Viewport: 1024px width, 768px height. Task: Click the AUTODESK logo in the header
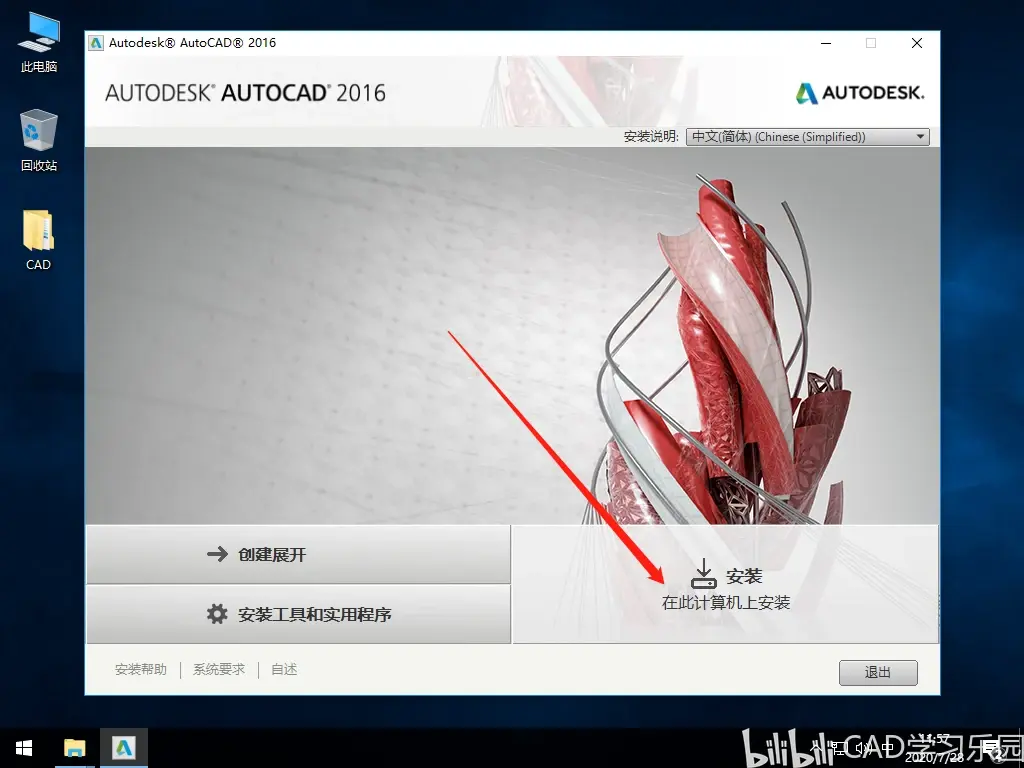click(x=860, y=93)
